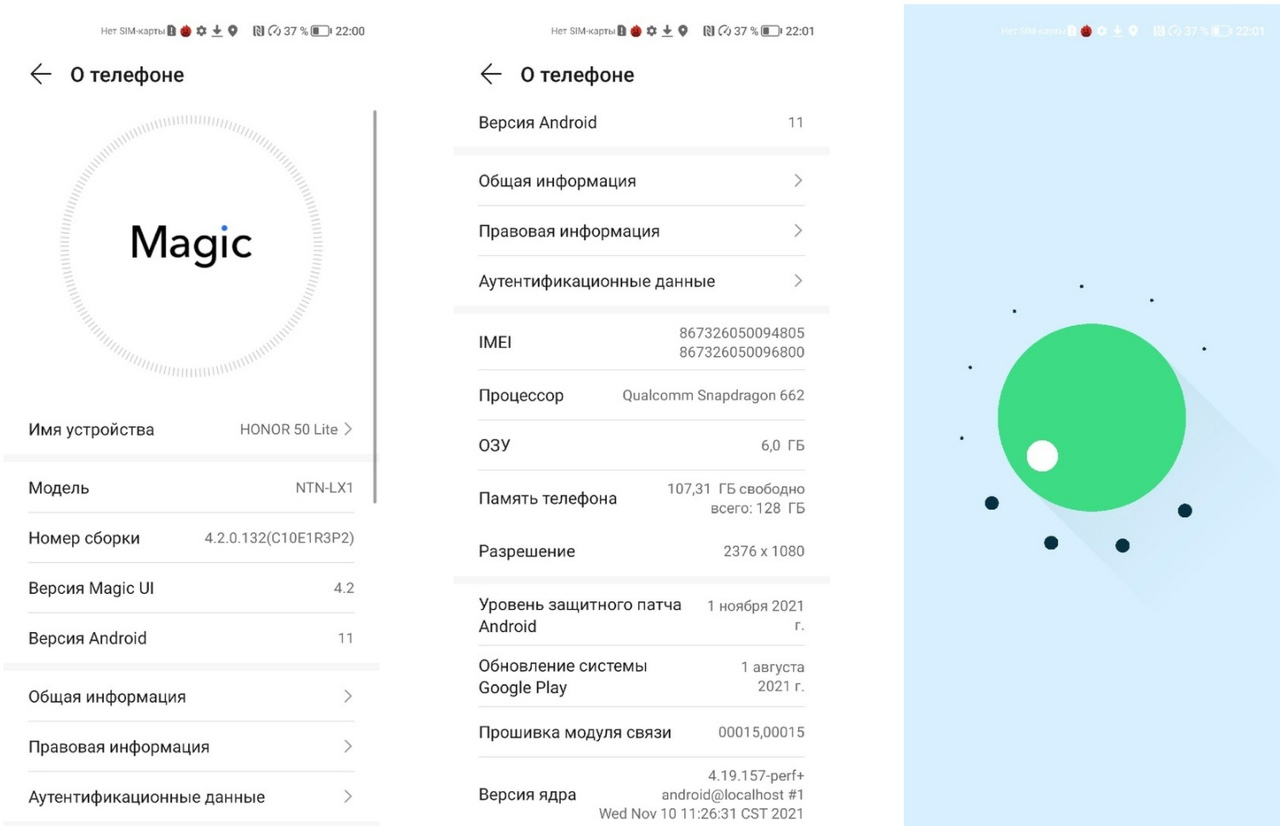The image size is (1280, 826).
Task: Tap the 107,31 ГБ свободно value
Action: (735, 489)
